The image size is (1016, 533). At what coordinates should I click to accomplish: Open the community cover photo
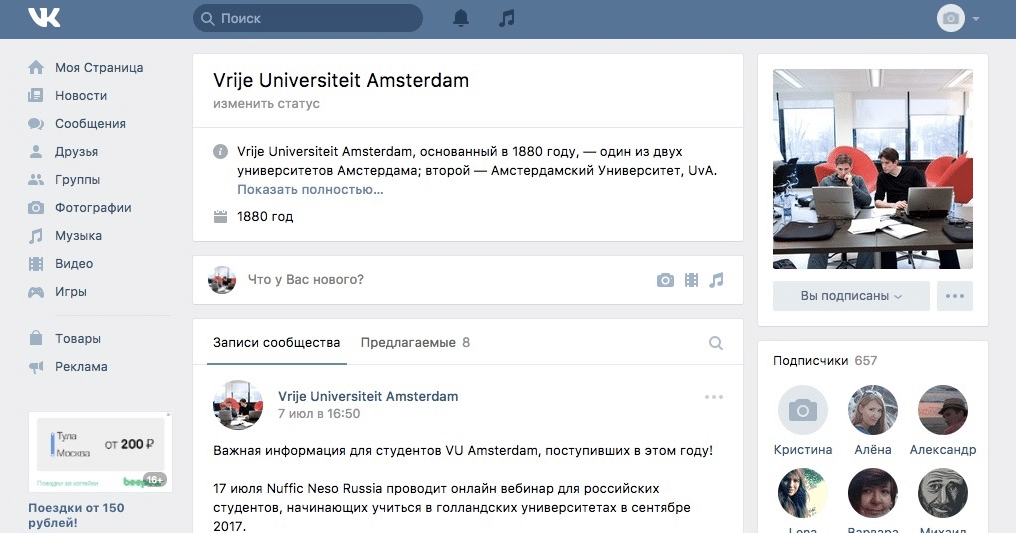[x=873, y=169]
